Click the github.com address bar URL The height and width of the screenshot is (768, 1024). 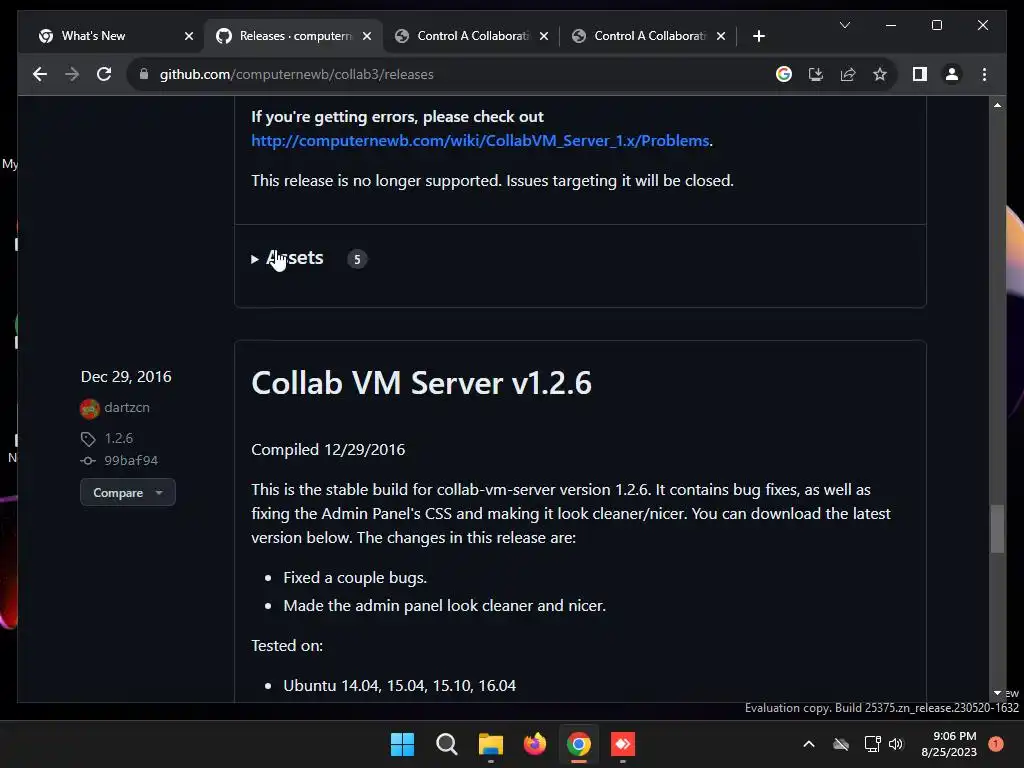coord(296,74)
